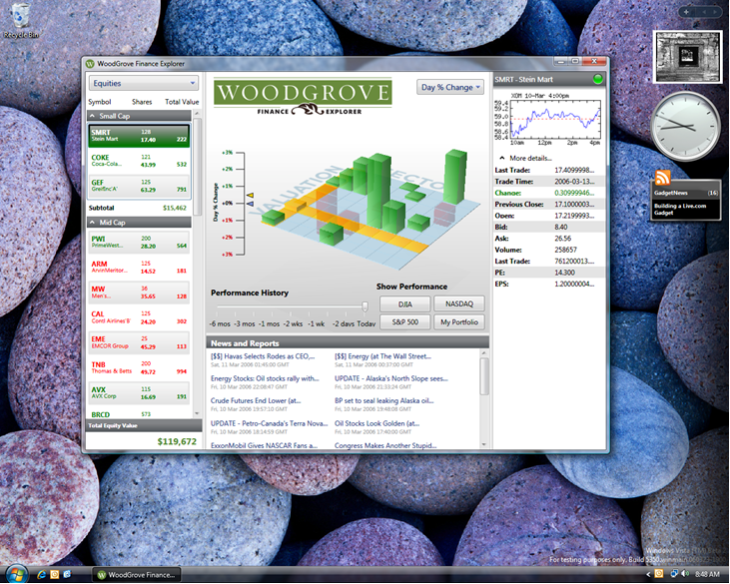Click the Shares column header

point(142,102)
